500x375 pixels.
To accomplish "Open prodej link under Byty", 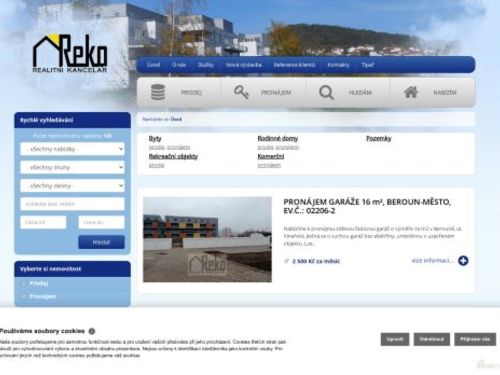I will coord(157,147).
